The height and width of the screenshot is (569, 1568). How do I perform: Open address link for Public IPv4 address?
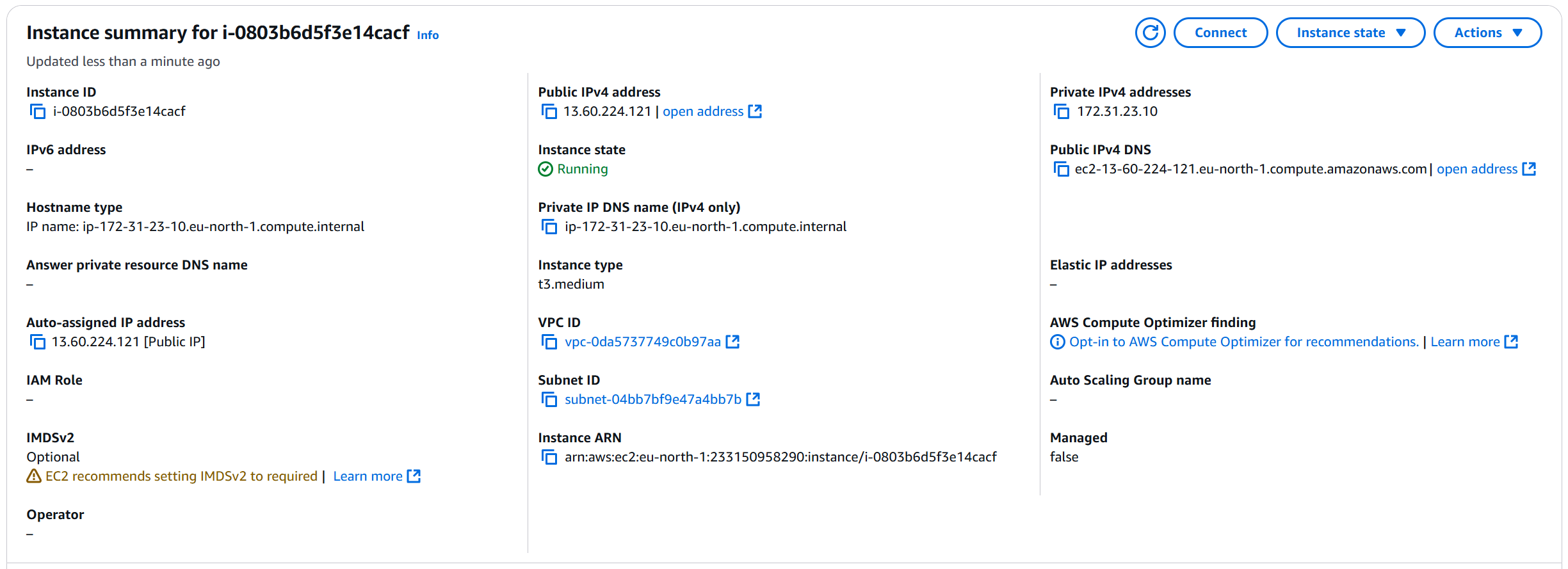pos(712,111)
